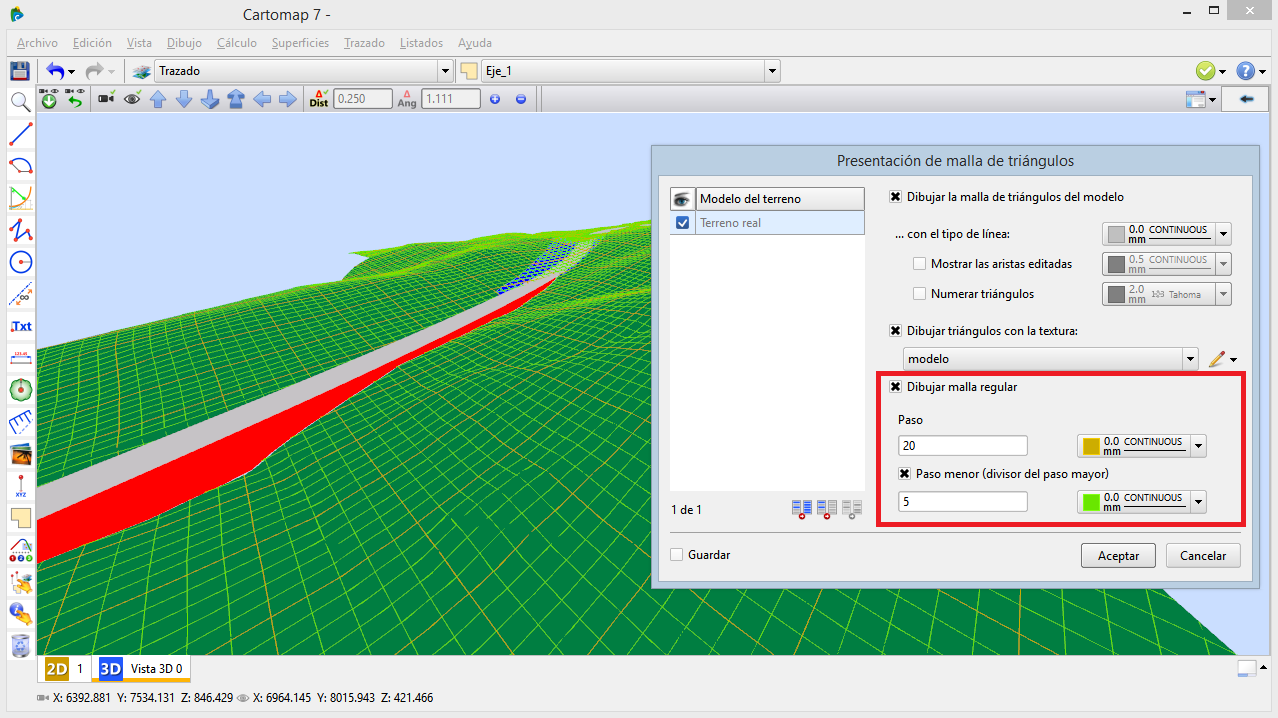The image size is (1278, 718).
Task: Click the pencil edit texture icon
Action: tap(1217, 359)
